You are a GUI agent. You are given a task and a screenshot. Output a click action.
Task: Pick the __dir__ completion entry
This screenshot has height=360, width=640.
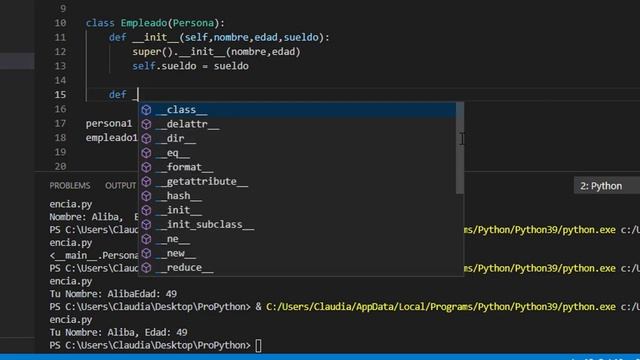tap(298, 138)
